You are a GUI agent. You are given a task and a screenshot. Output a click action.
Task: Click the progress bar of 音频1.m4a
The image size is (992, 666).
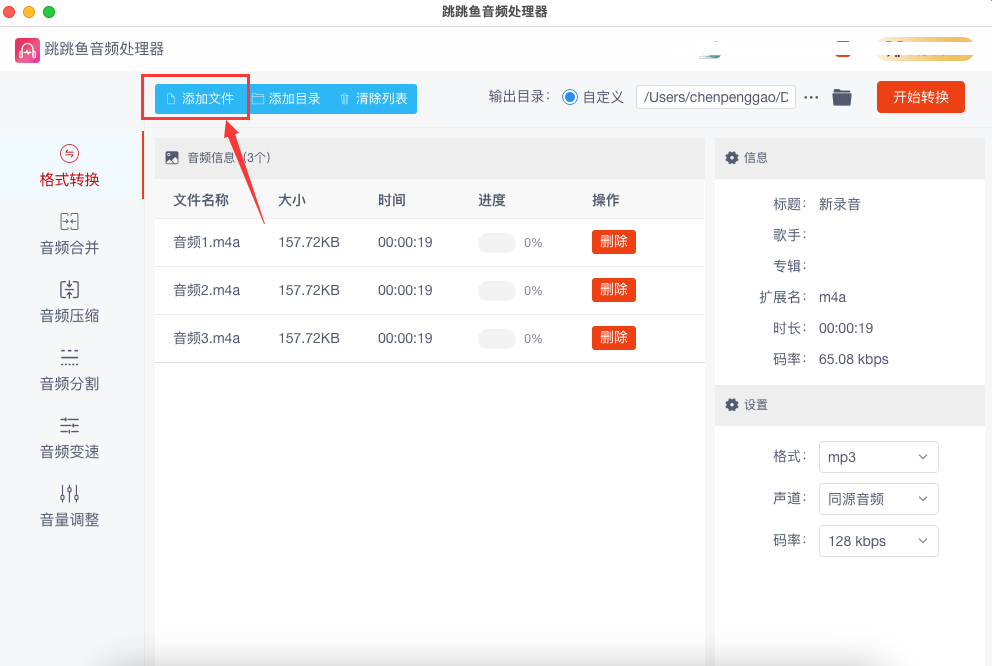pos(497,242)
